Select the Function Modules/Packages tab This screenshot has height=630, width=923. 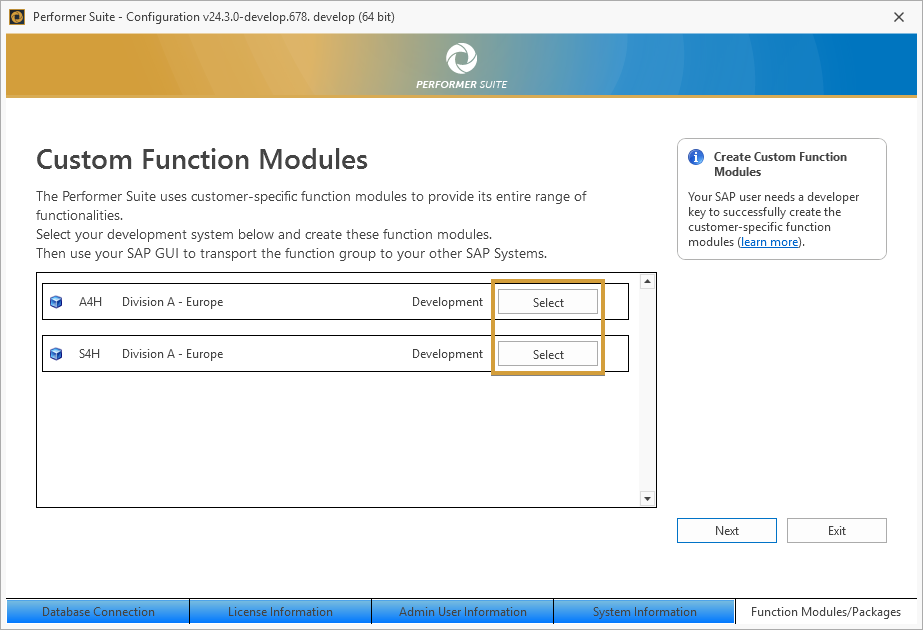[x=825, y=612]
